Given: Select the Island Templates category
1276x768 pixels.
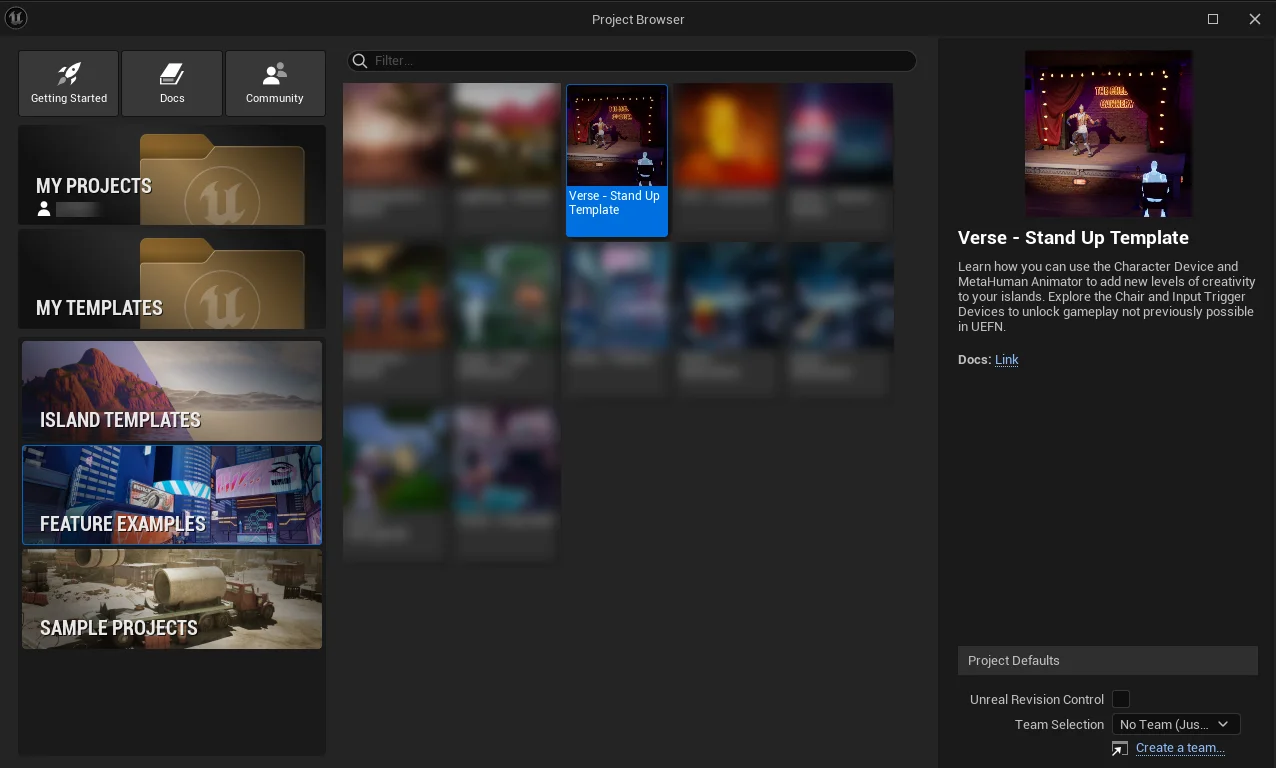Looking at the screenshot, I should click(172, 391).
